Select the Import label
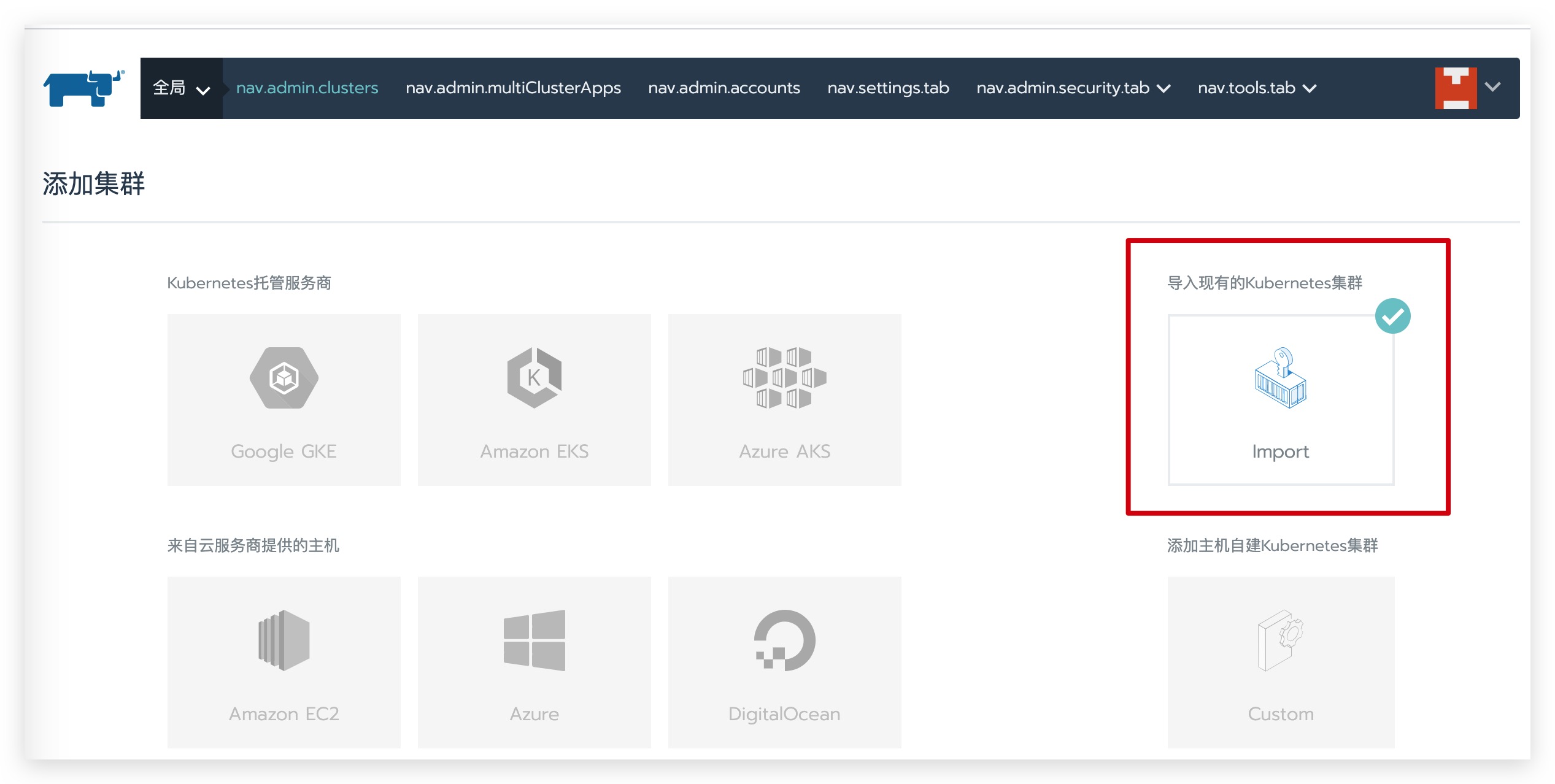 click(x=1281, y=452)
